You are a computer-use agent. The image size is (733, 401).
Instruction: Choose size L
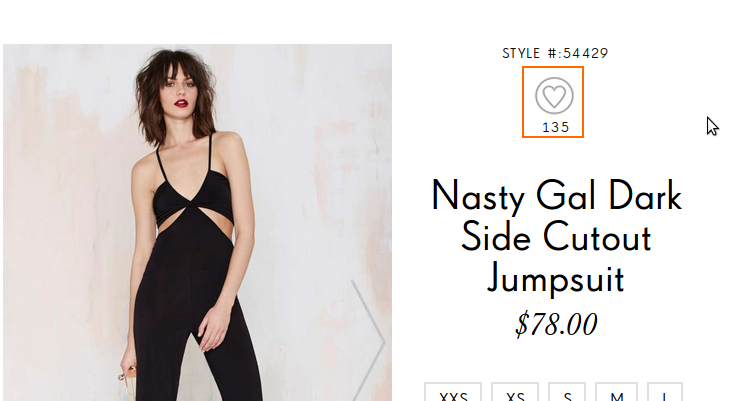[665, 393]
